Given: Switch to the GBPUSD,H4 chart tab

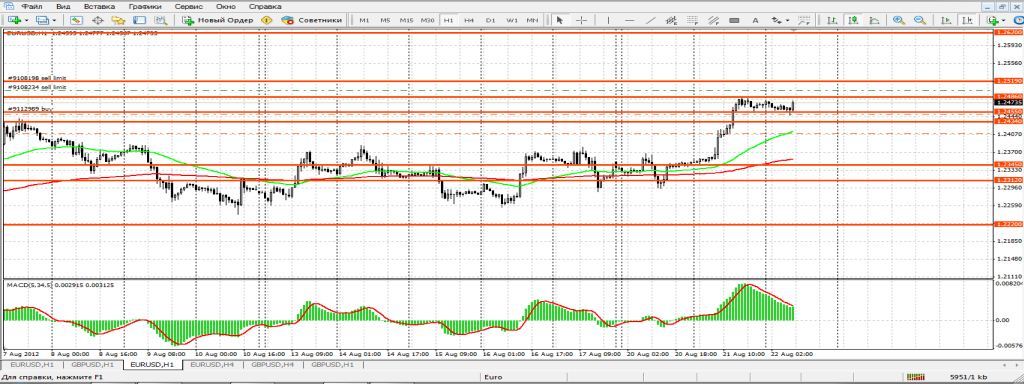Looking at the screenshot, I should point(272,364).
